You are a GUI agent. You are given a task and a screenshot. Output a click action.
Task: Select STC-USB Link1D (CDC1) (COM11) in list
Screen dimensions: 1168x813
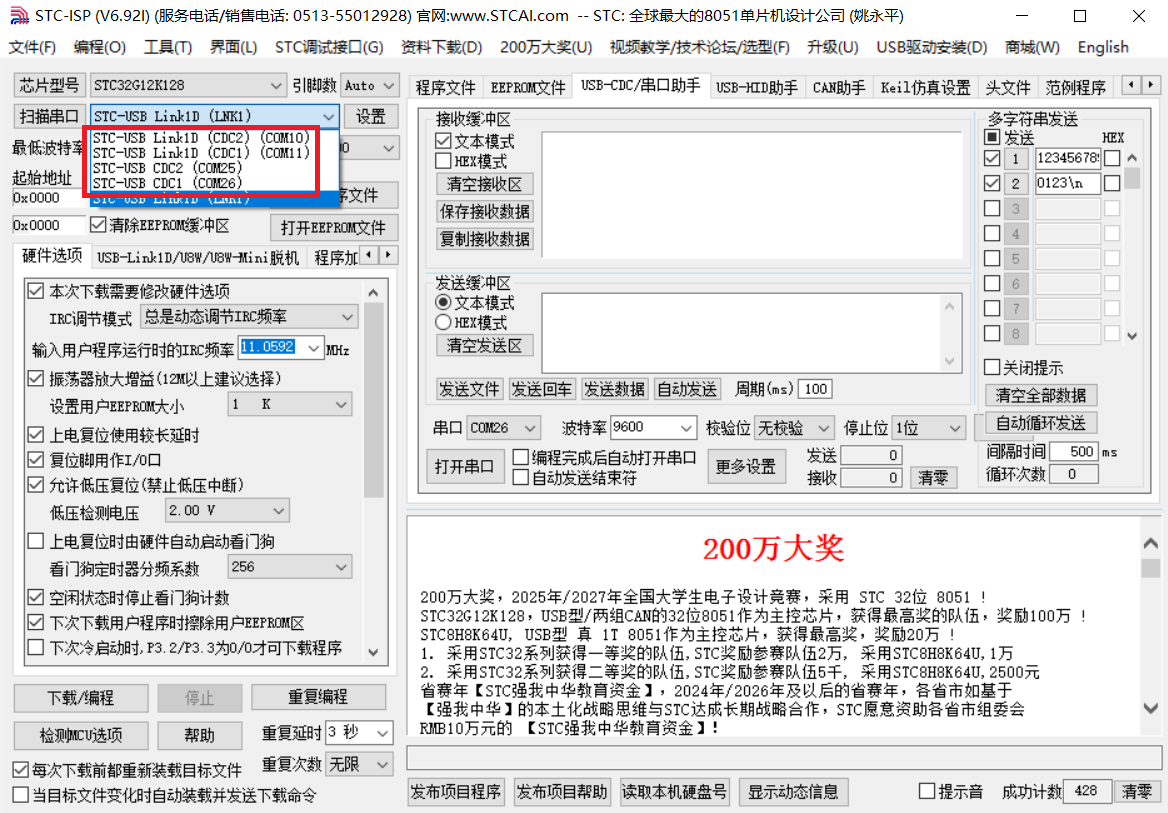201,153
